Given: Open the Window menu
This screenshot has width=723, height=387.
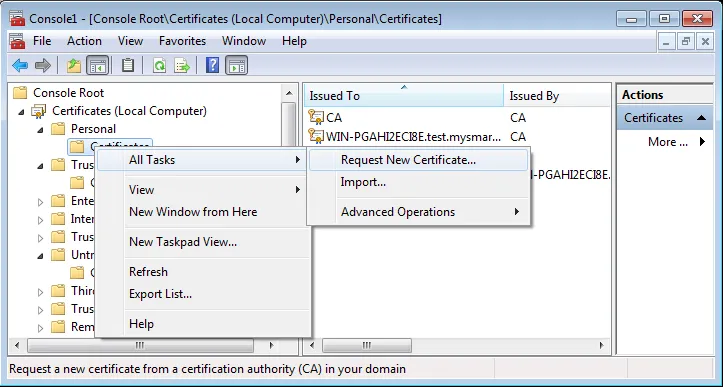Looking at the screenshot, I should click(x=244, y=41).
